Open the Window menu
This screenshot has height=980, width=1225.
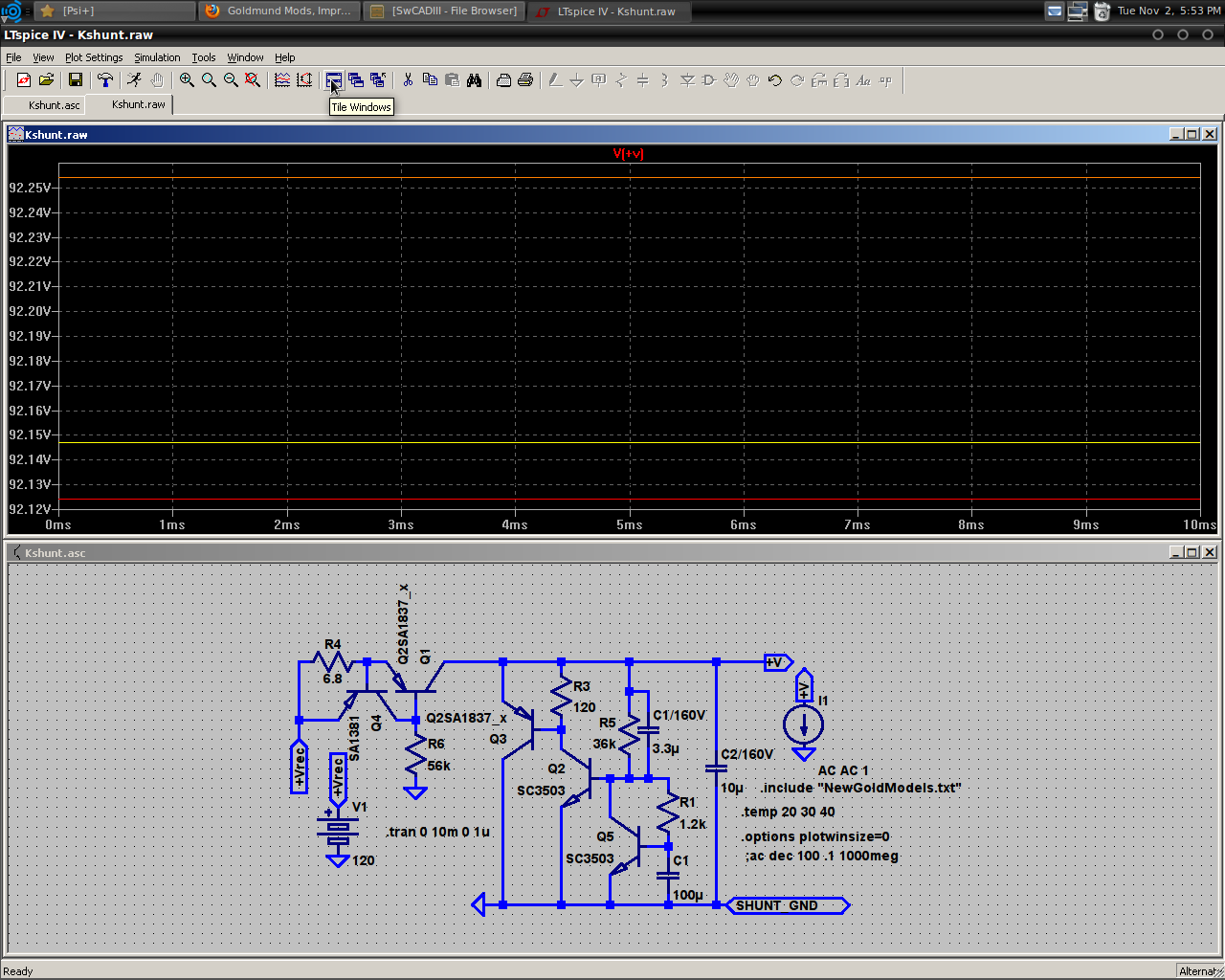click(x=245, y=57)
